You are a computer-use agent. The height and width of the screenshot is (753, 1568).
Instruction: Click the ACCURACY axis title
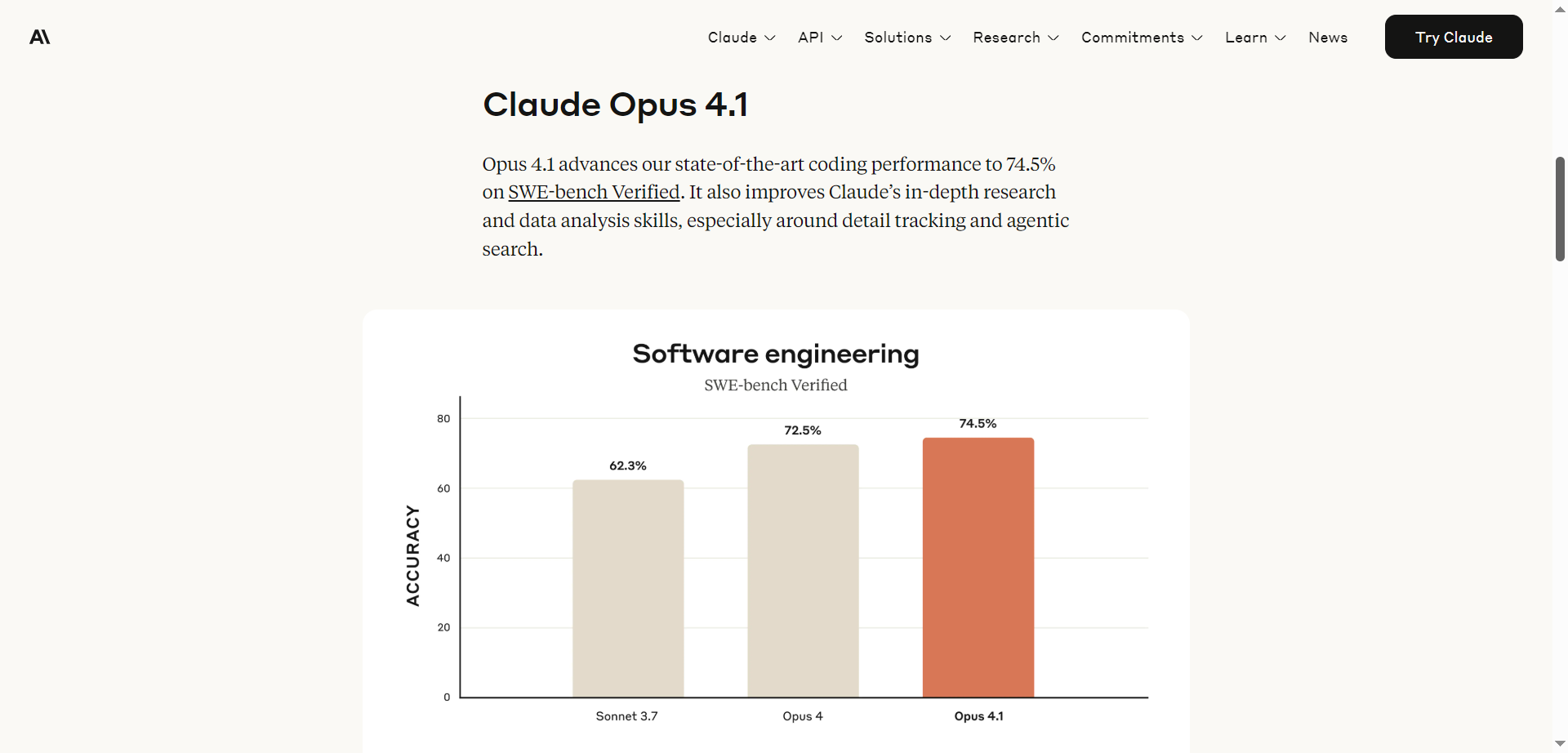[413, 555]
